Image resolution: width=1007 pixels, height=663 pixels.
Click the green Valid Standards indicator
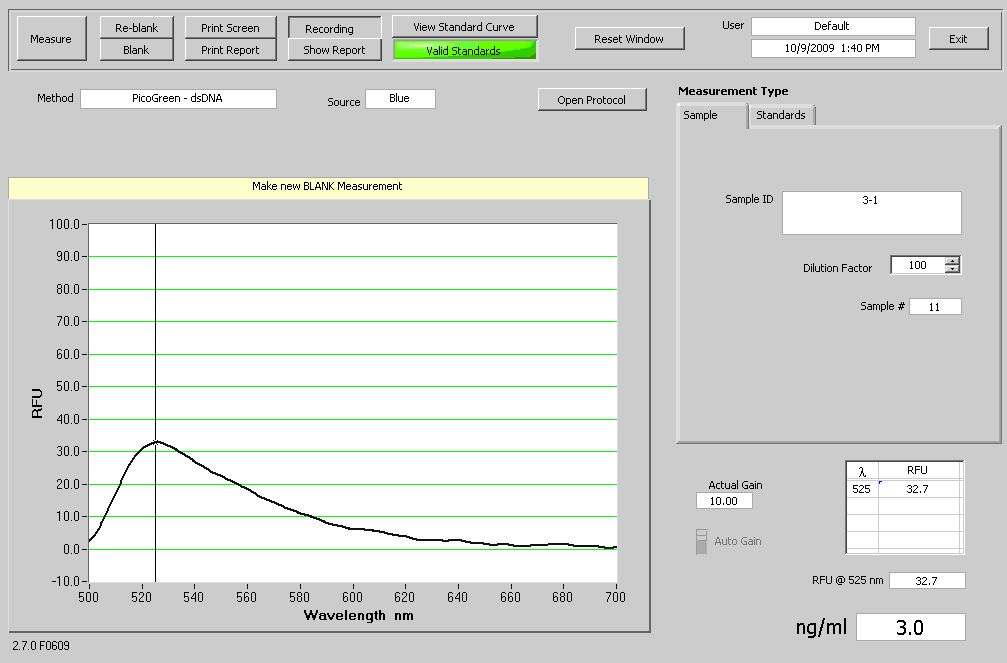[x=464, y=50]
